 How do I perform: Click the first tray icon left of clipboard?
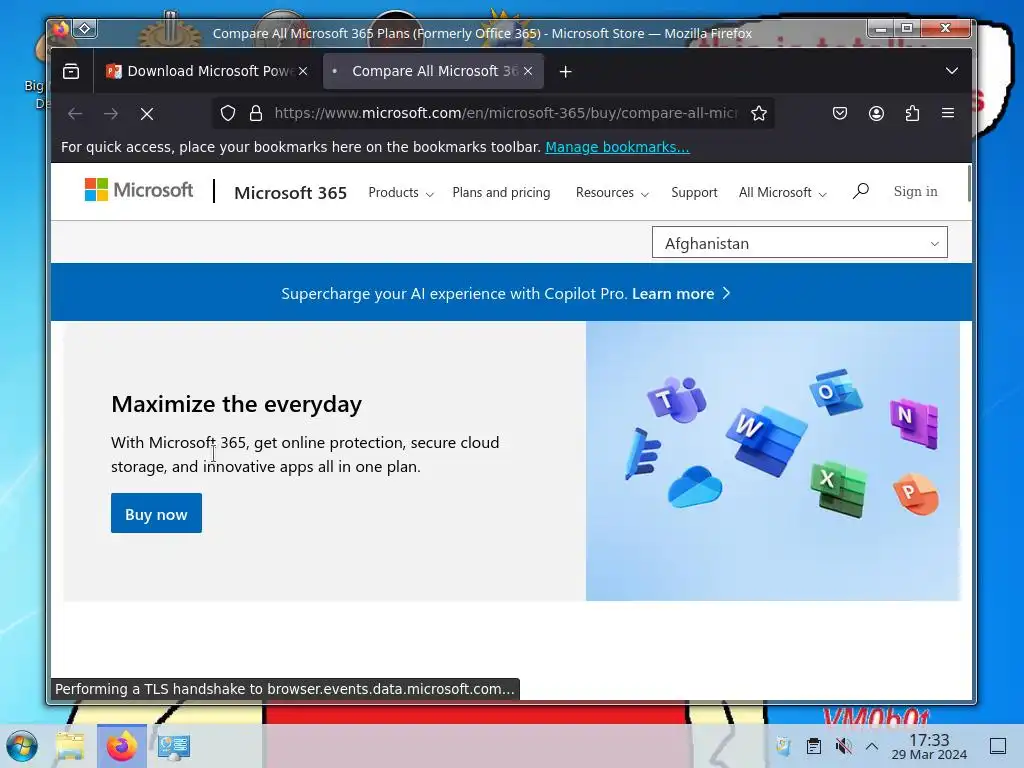pos(783,746)
